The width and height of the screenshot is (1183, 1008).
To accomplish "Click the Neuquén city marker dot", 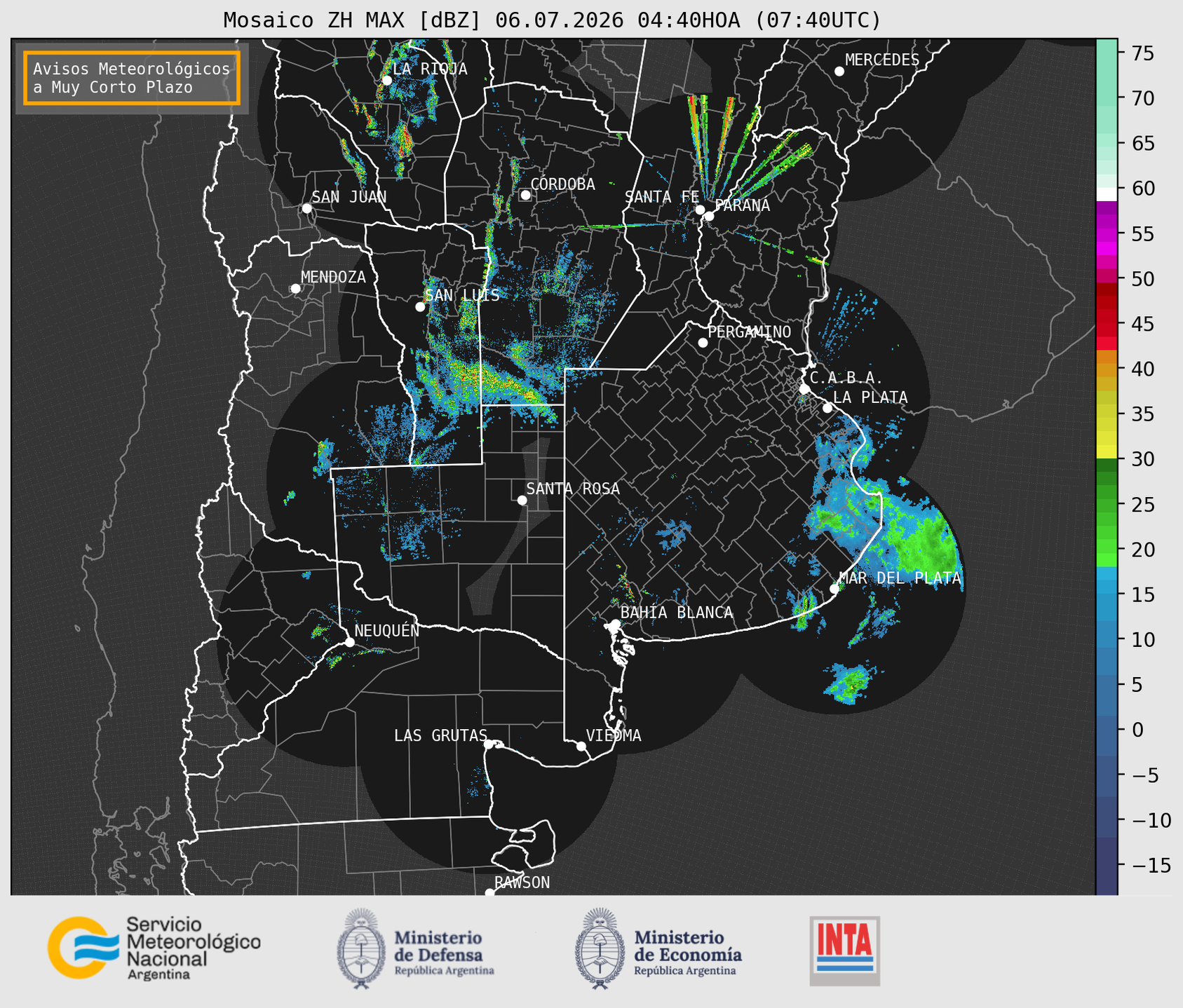I will [349, 642].
